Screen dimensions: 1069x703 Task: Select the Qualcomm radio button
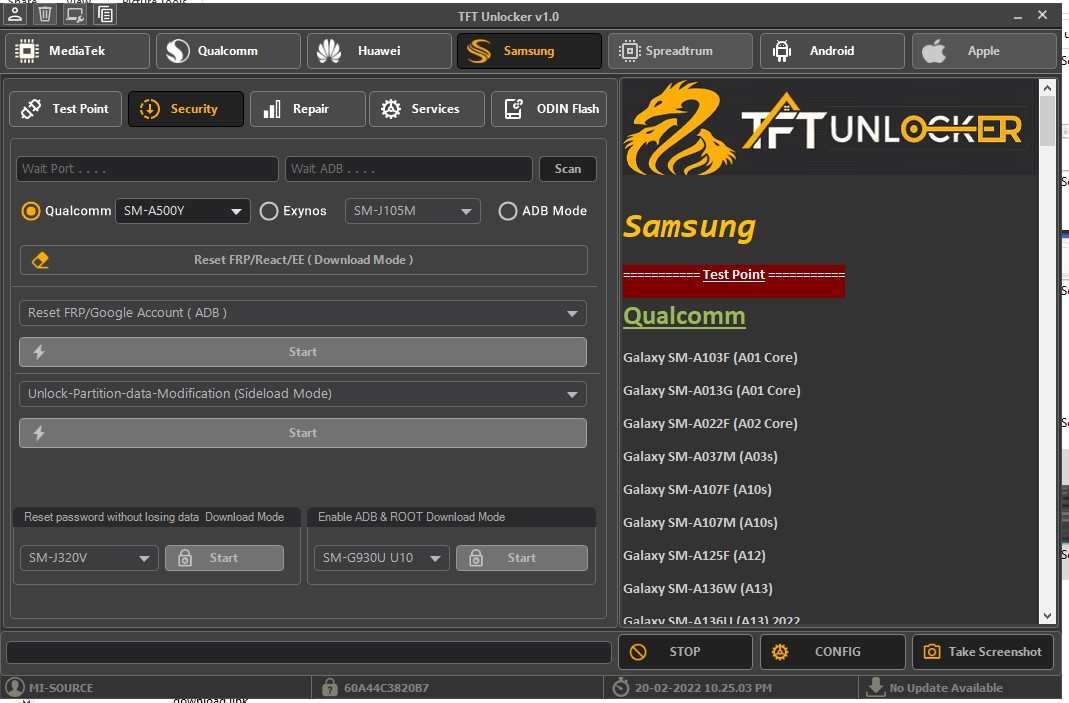click(31, 211)
